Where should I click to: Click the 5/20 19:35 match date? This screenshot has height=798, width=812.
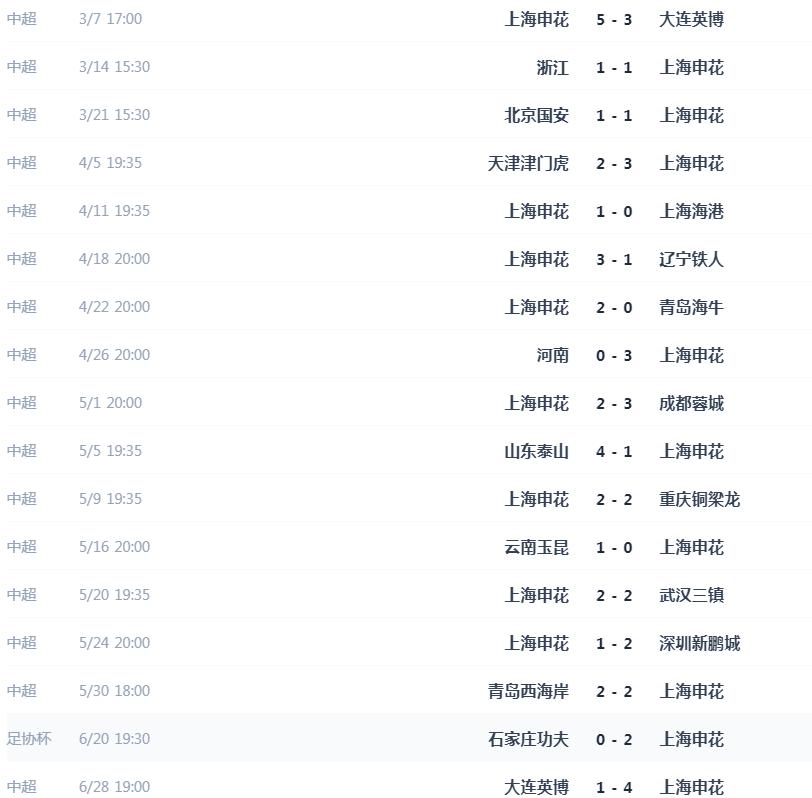tap(114, 594)
